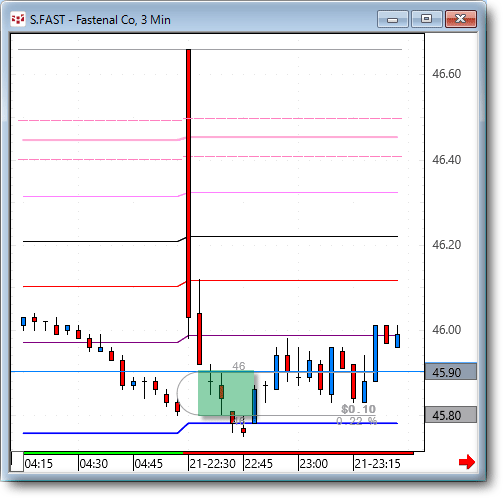504x499 pixels.
Task: Click the chart app icon in the title bar
Action: pyautogui.click(x=18, y=19)
